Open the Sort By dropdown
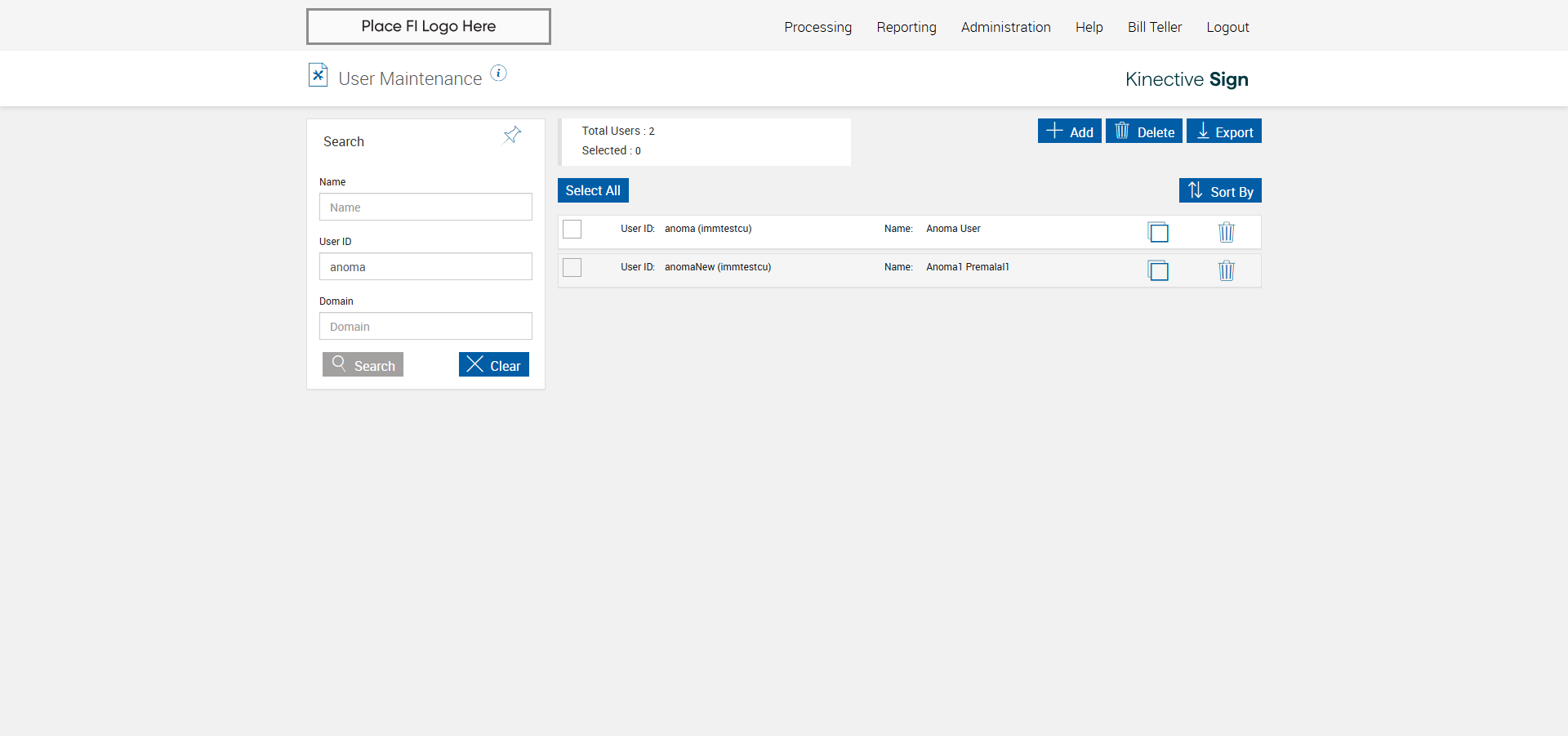 point(1220,191)
